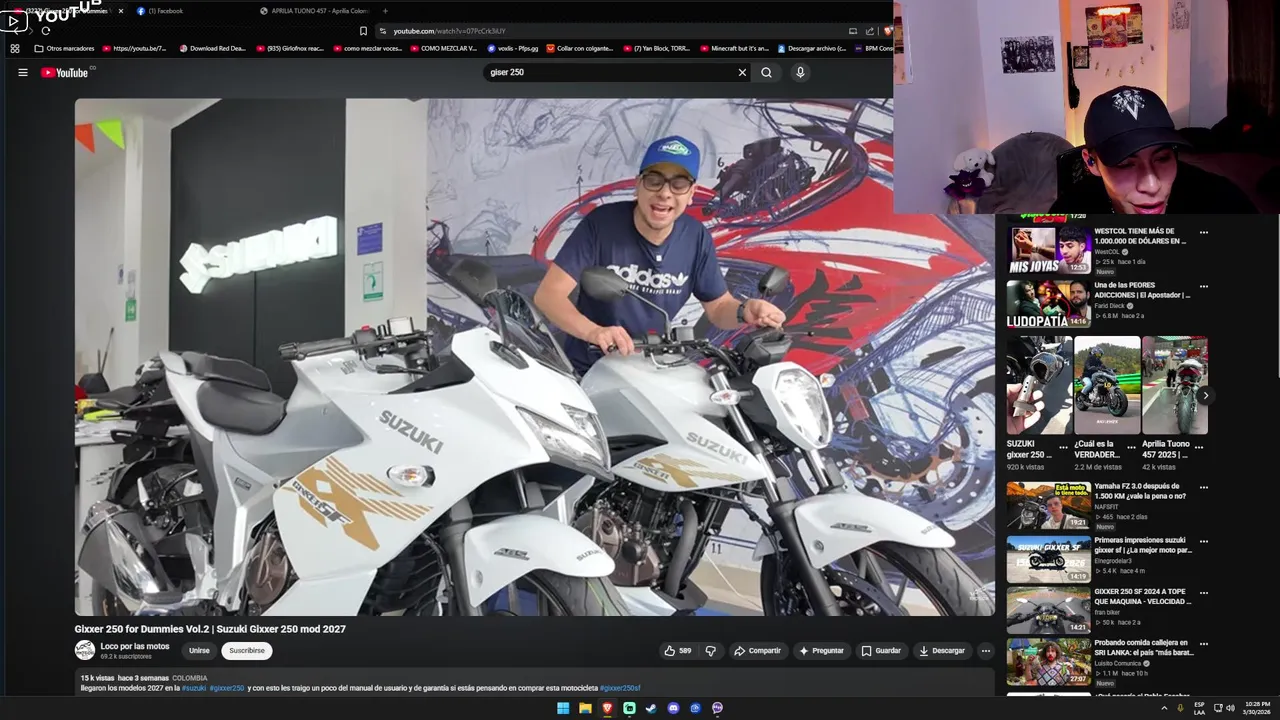Image resolution: width=1280 pixels, height=720 pixels.
Task: Open options for 'SUZUKI gixxer 250' short
Action: pos(1064,447)
